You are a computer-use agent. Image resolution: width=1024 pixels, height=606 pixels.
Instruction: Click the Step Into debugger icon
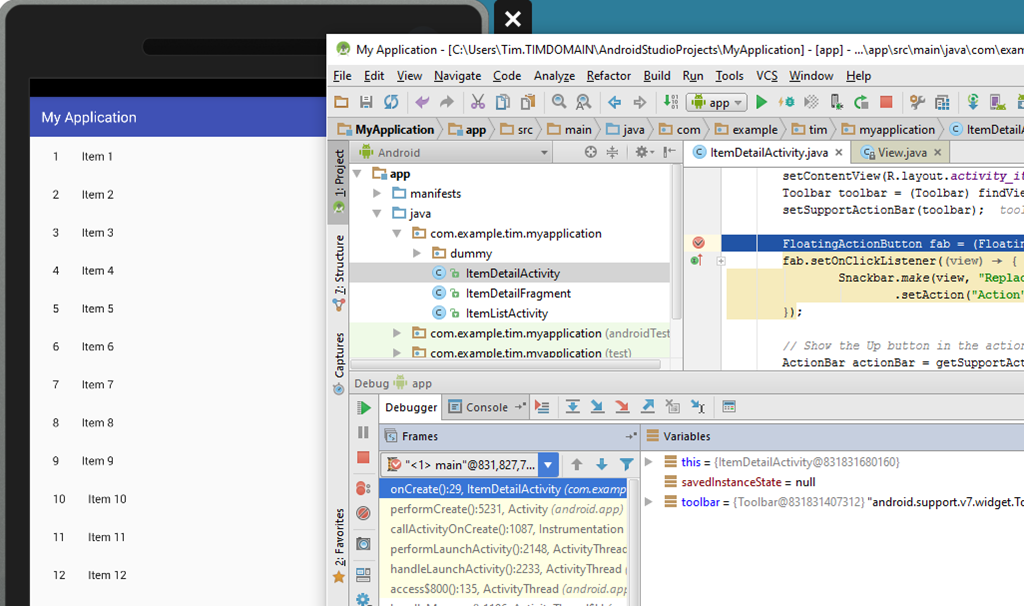click(597, 407)
